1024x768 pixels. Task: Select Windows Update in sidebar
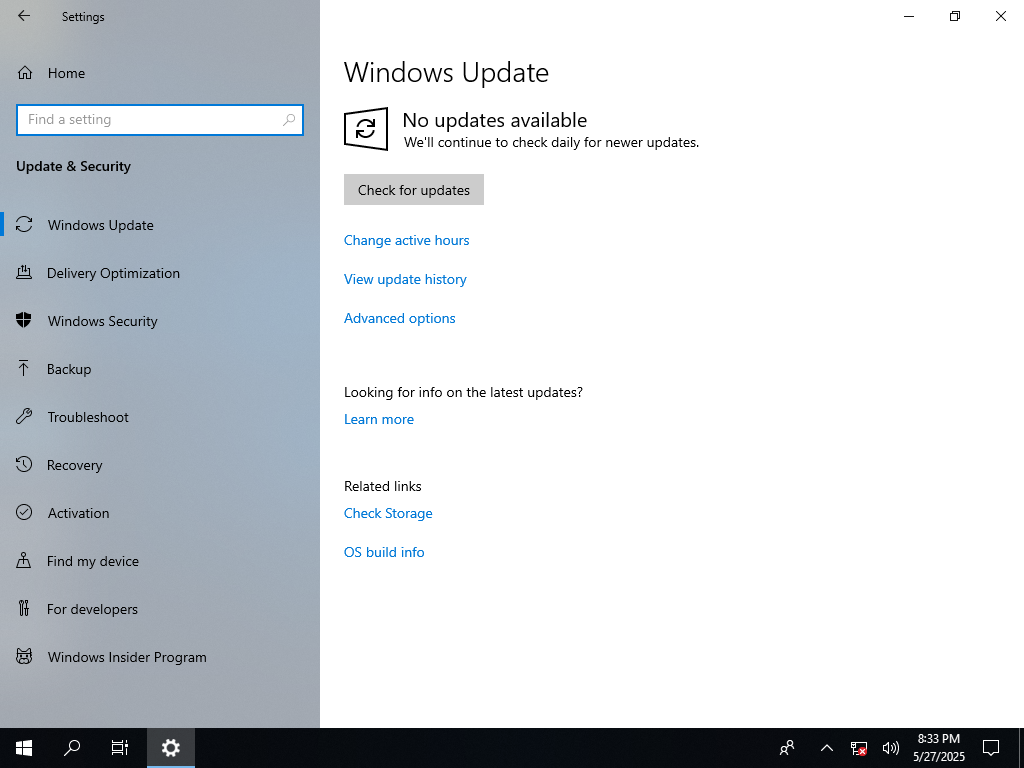tap(160, 225)
